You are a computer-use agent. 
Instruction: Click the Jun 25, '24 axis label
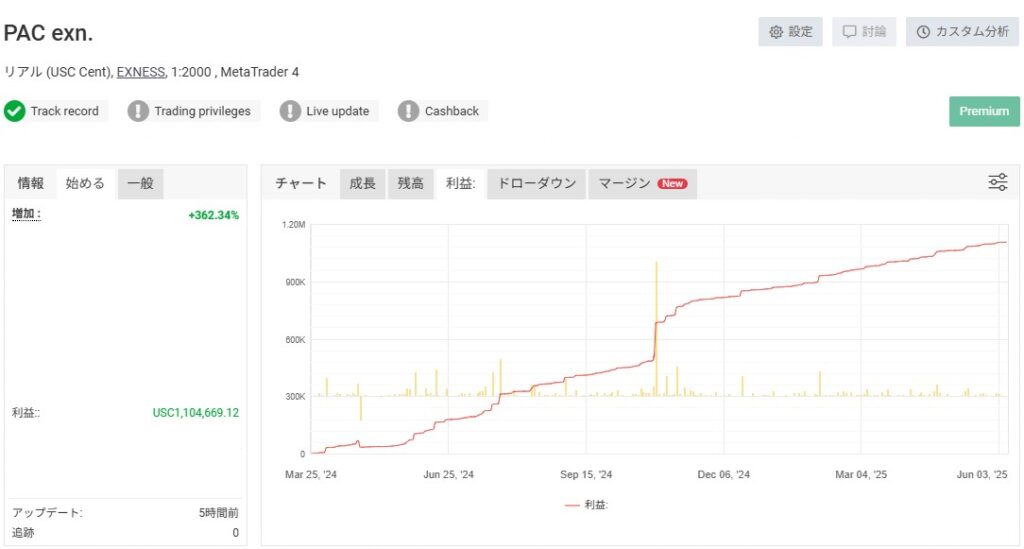click(x=448, y=474)
